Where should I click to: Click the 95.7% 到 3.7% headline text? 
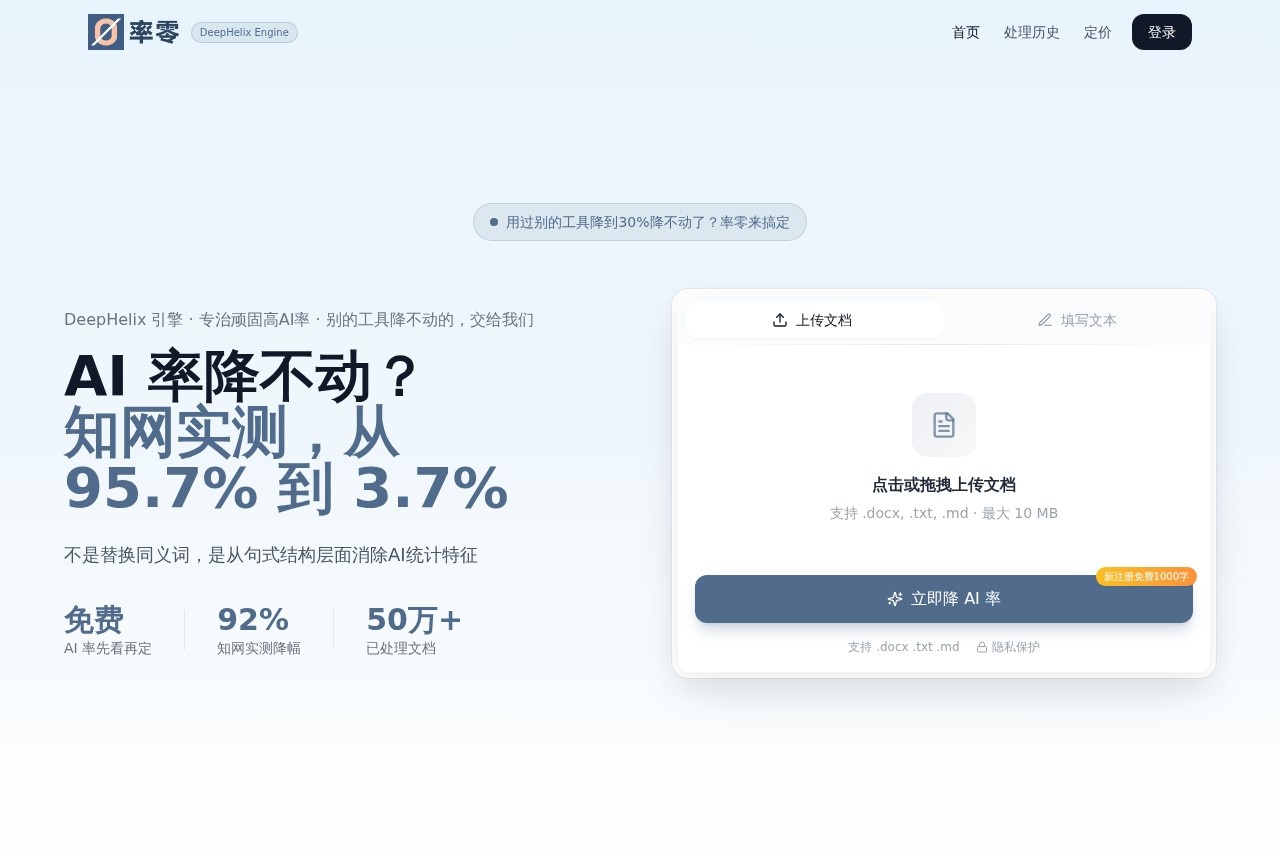coord(286,488)
